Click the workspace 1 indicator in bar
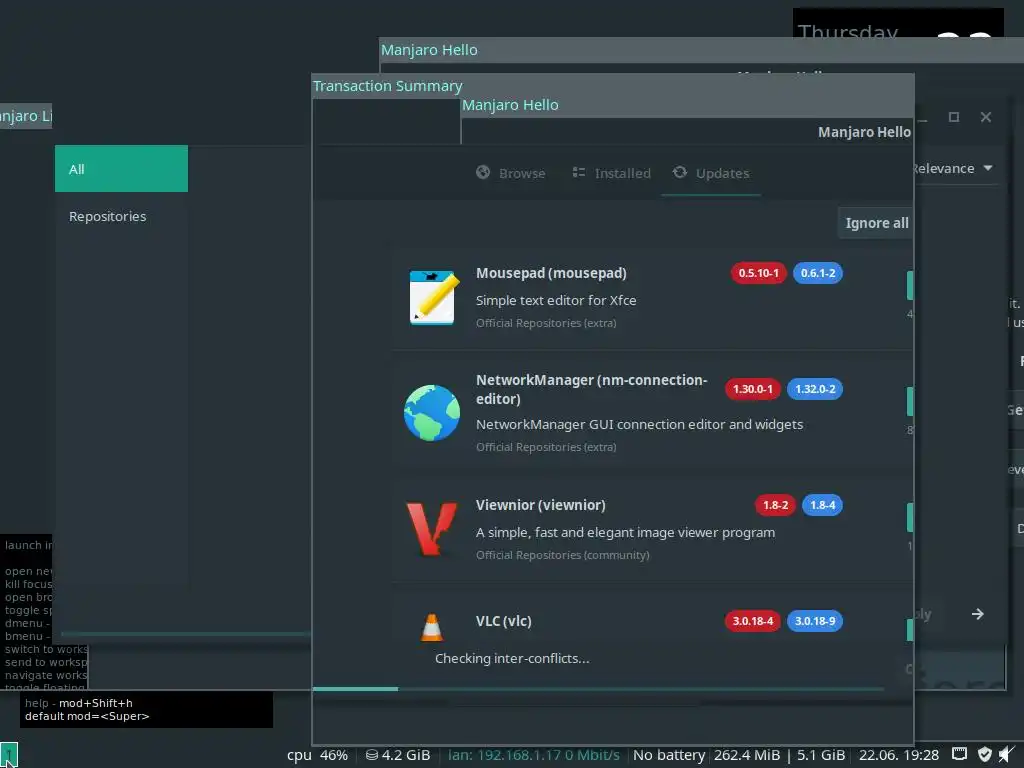Image resolution: width=1024 pixels, height=768 pixels. click(9, 755)
